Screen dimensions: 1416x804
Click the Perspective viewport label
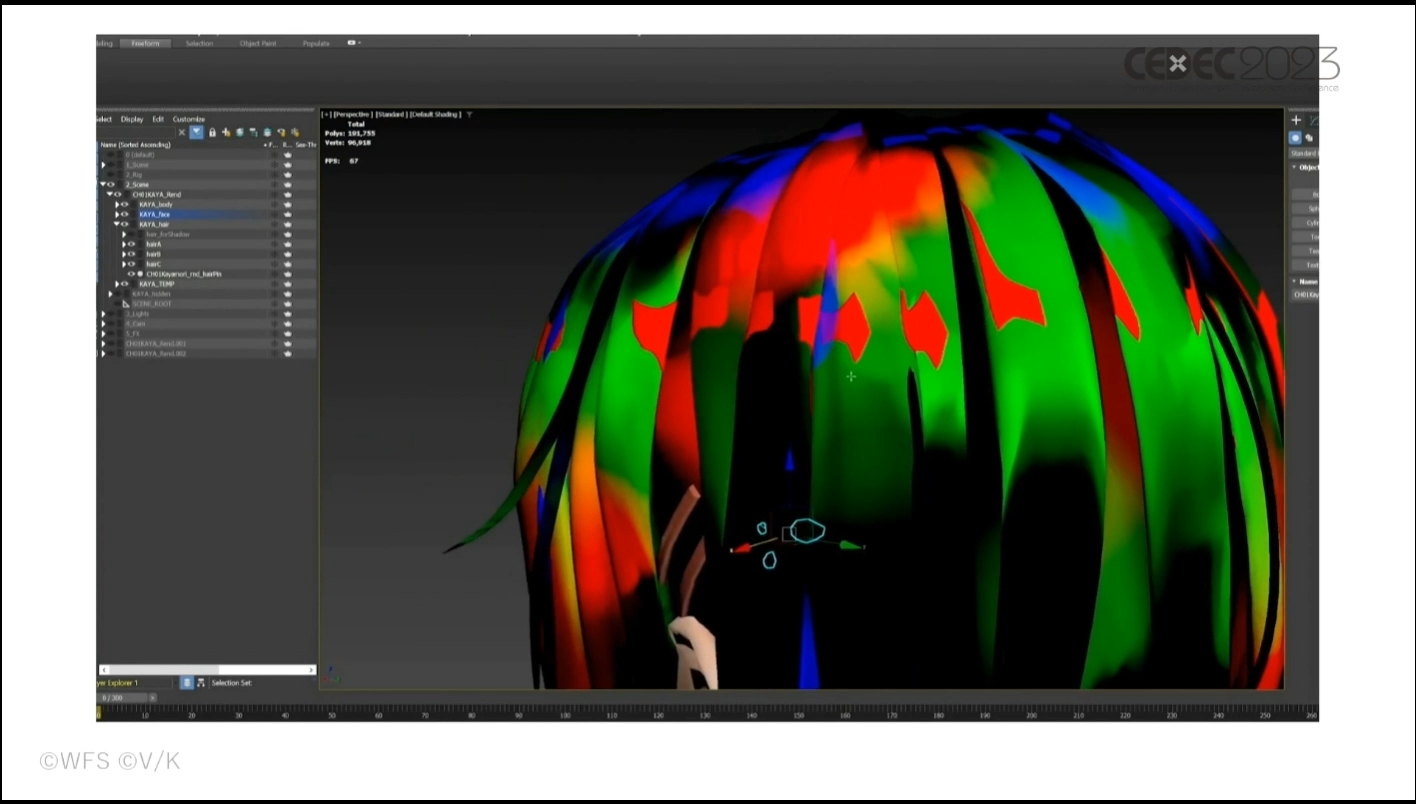(x=353, y=114)
